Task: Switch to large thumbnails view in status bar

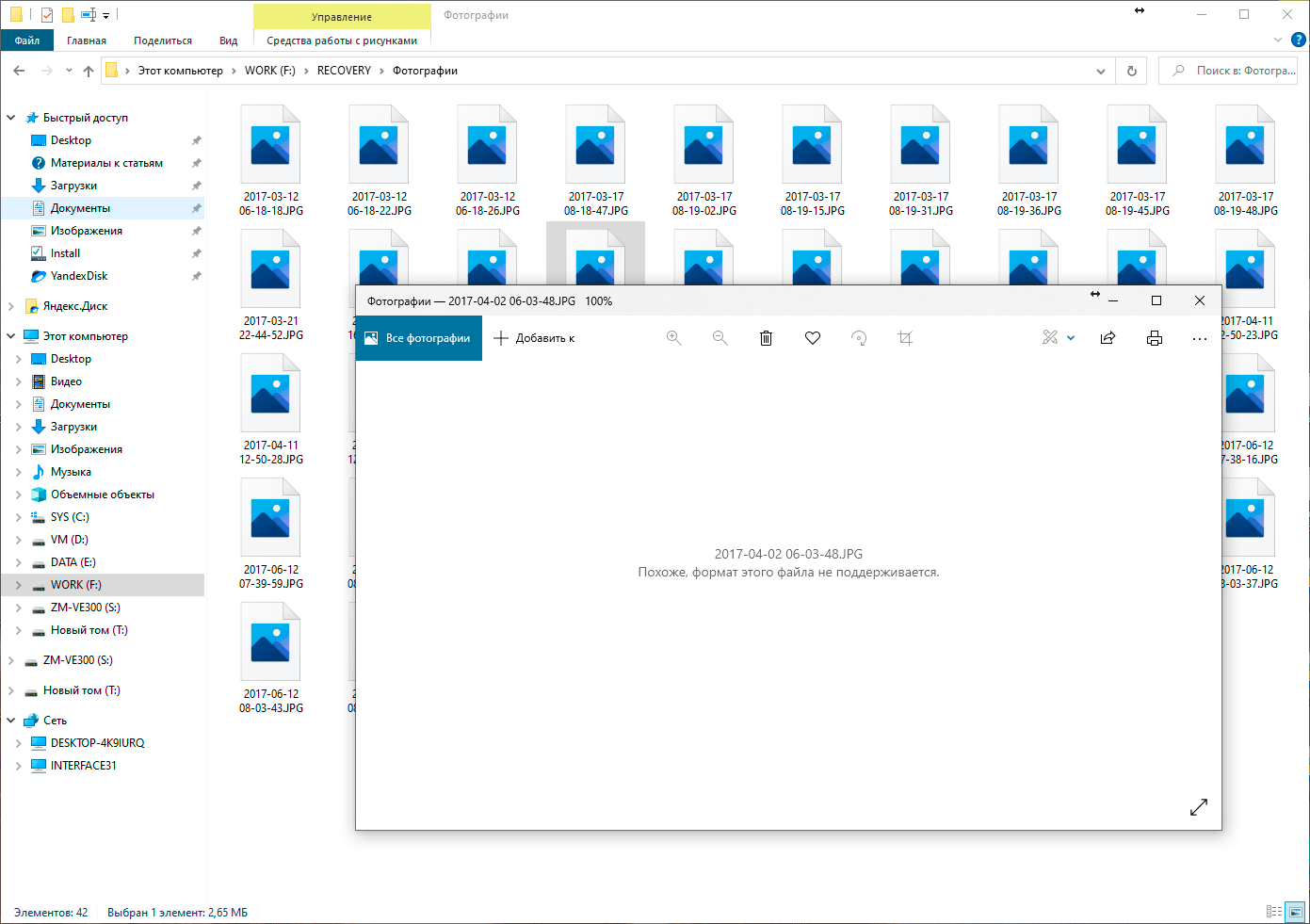Action: pyautogui.click(x=1296, y=912)
